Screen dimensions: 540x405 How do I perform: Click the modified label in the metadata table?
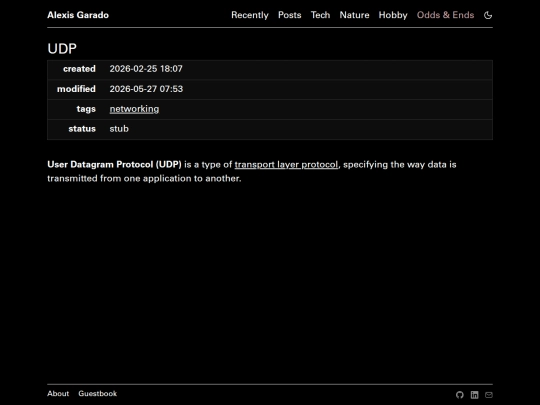click(76, 89)
